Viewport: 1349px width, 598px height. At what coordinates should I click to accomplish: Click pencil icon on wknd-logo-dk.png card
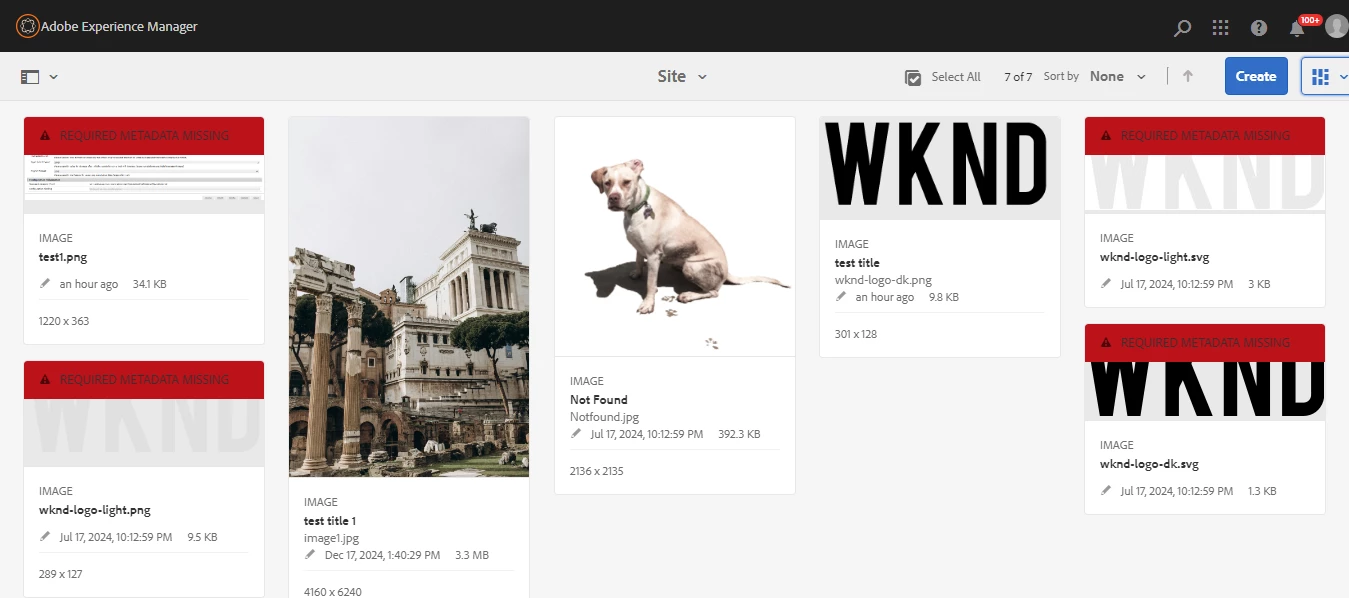[x=841, y=297]
